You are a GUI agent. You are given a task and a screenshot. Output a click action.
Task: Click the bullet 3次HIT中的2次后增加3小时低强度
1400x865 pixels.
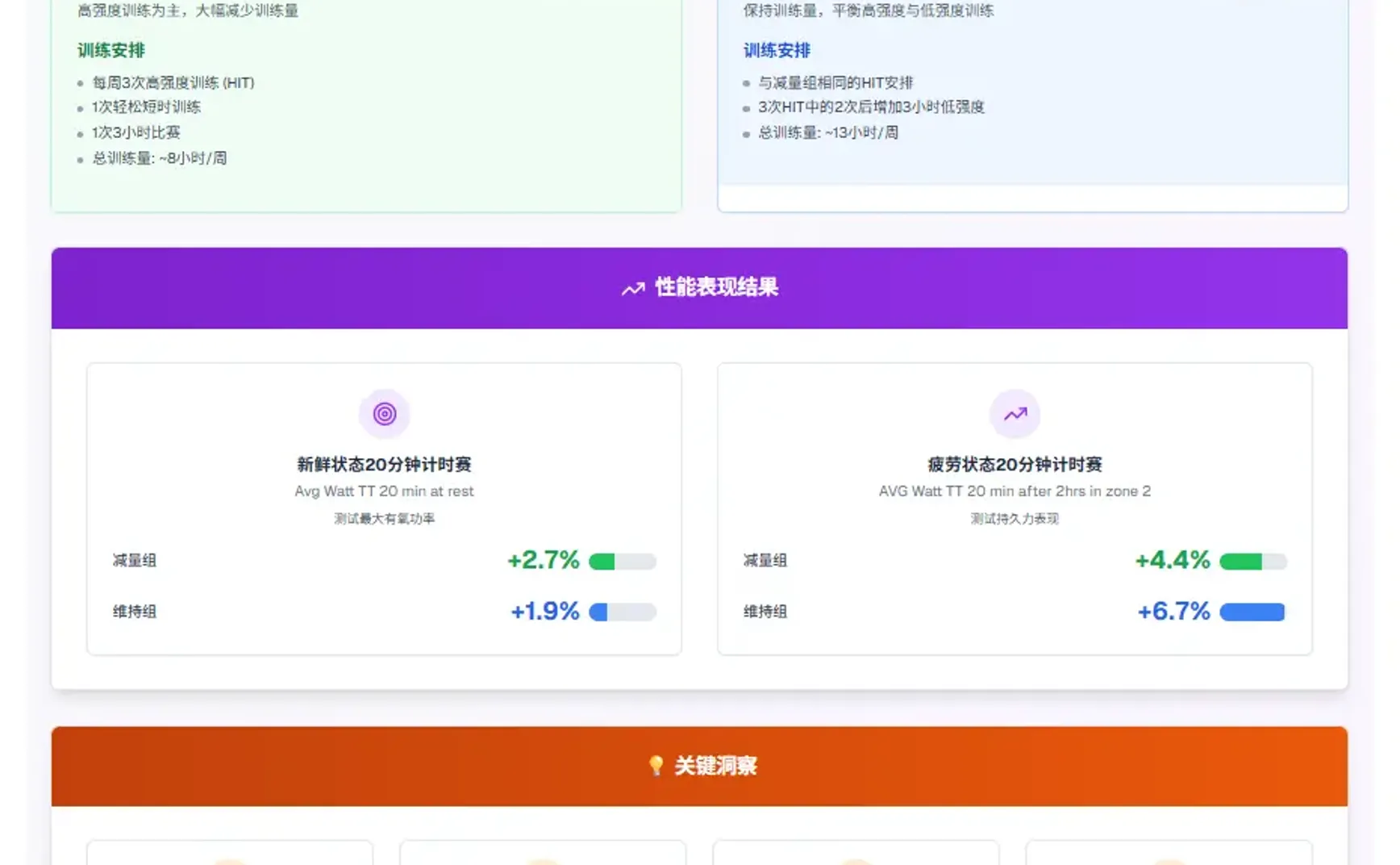coord(871,107)
